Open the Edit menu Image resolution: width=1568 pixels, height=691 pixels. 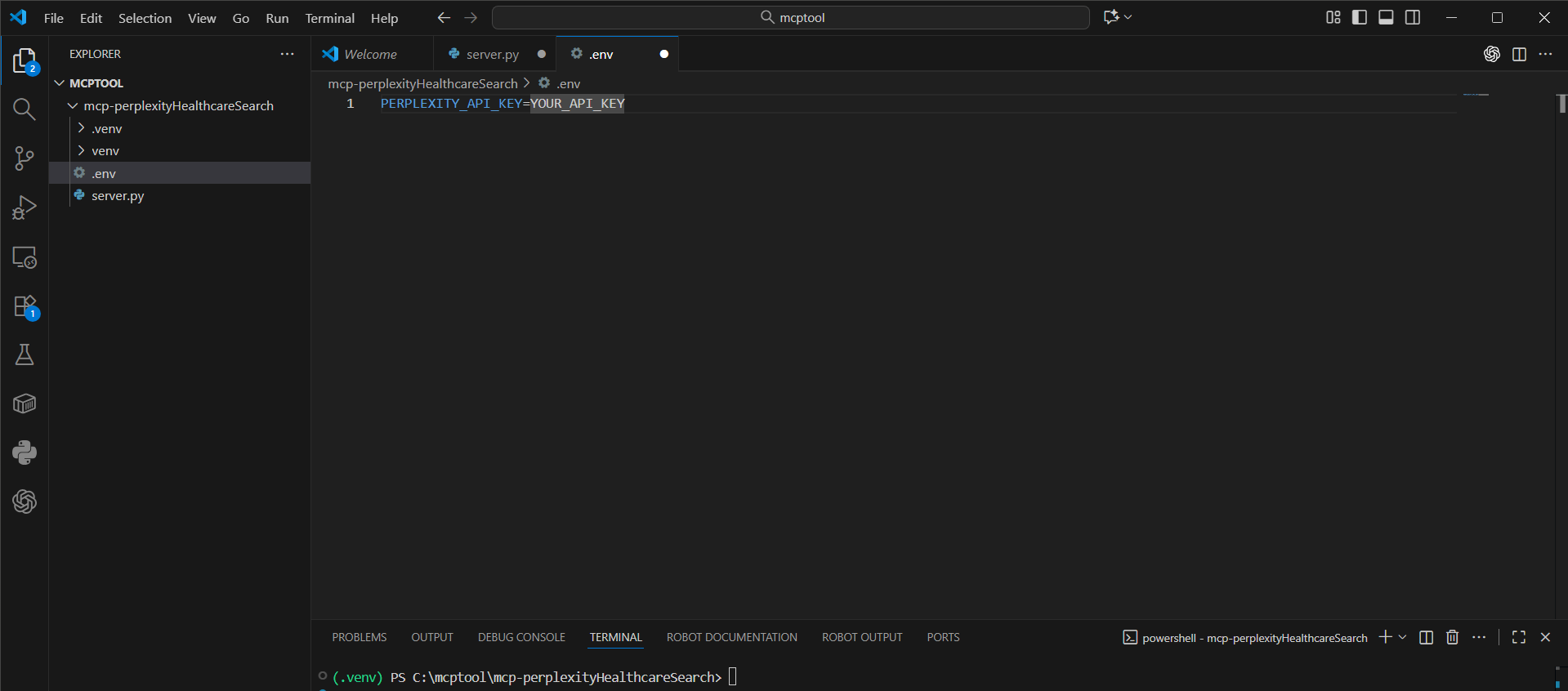tap(91, 18)
